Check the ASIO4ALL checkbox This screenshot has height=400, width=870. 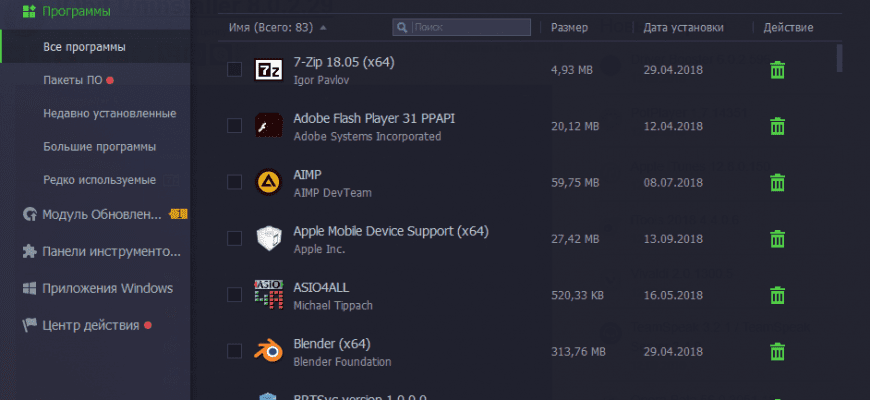tap(234, 294)
